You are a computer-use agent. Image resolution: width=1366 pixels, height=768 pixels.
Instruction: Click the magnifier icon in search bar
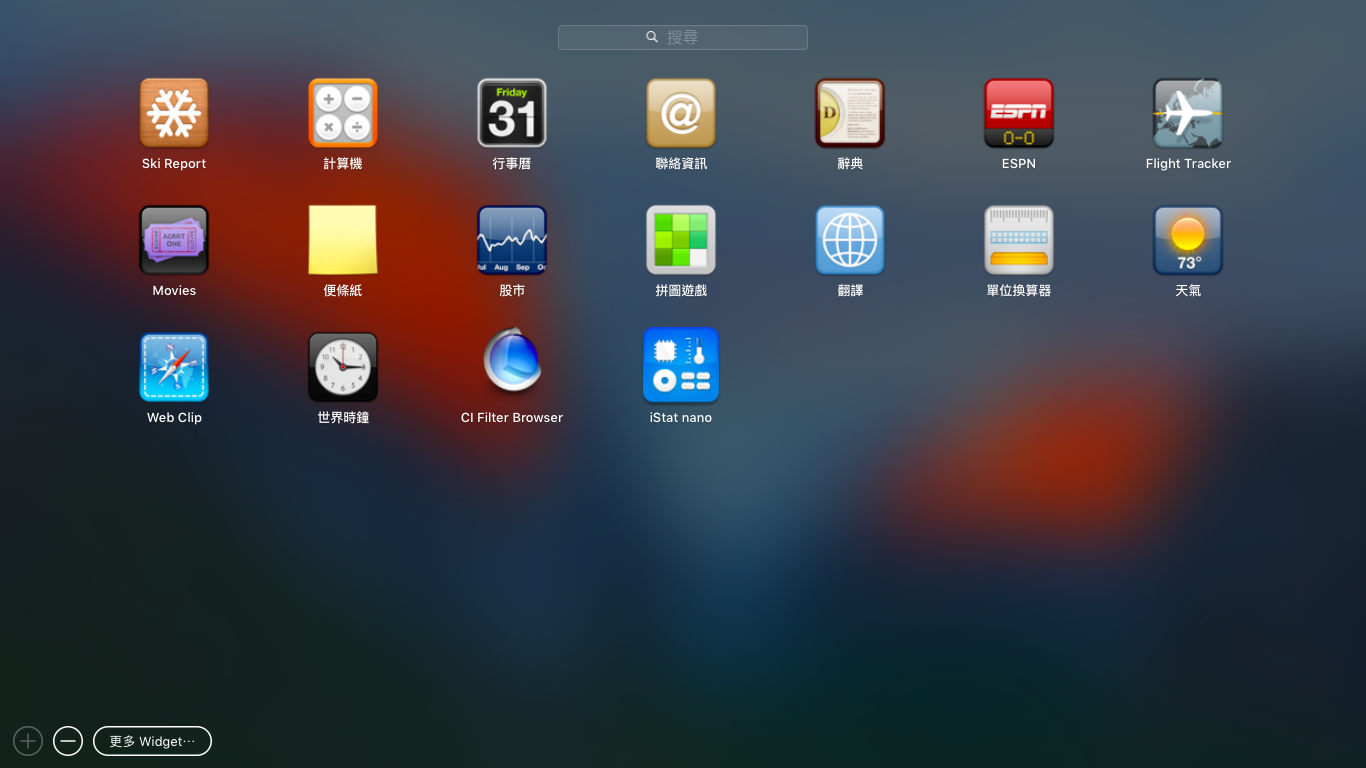point(652,37)
